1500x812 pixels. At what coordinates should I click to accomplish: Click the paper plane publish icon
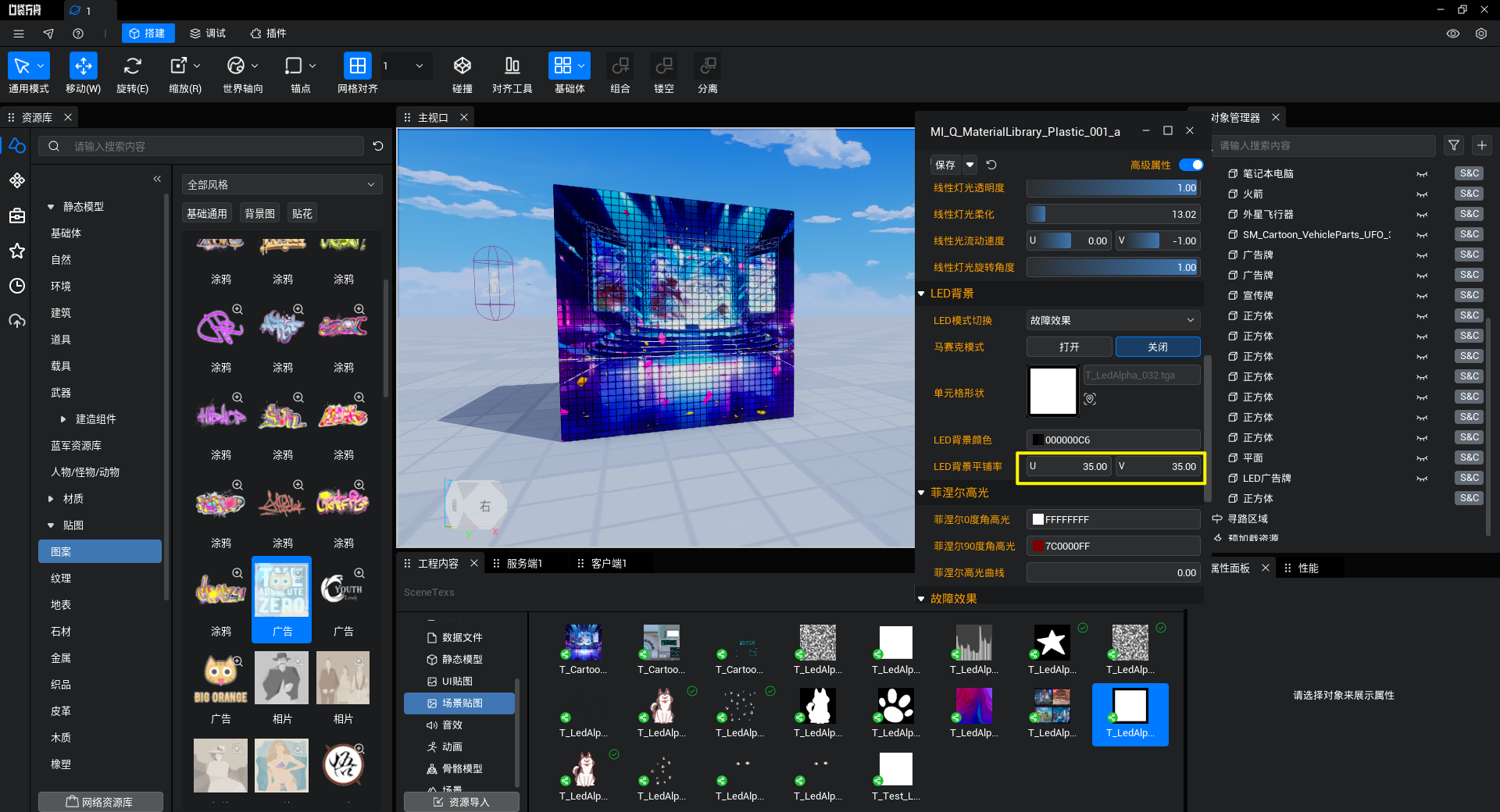click(48, 34)
